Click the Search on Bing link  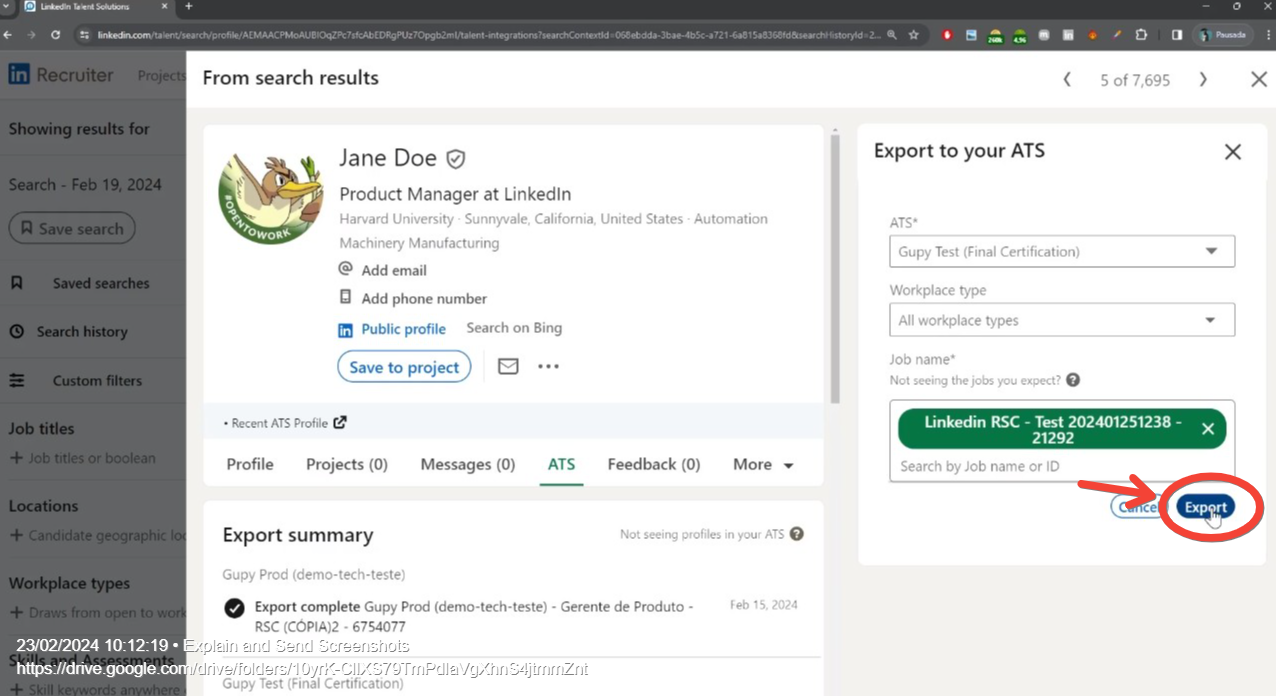point(514,328)
